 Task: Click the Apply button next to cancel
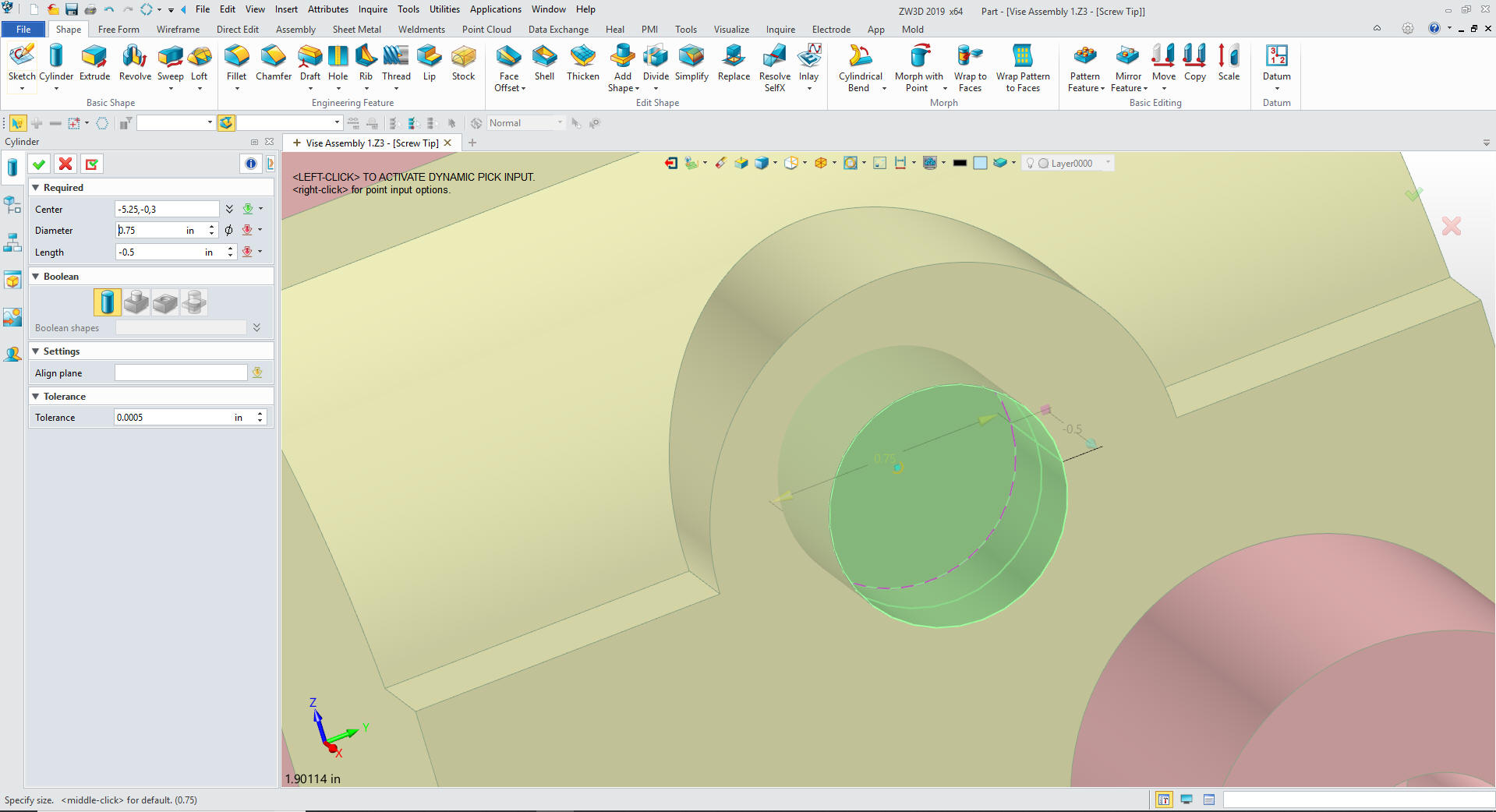[x=92, y=164]
